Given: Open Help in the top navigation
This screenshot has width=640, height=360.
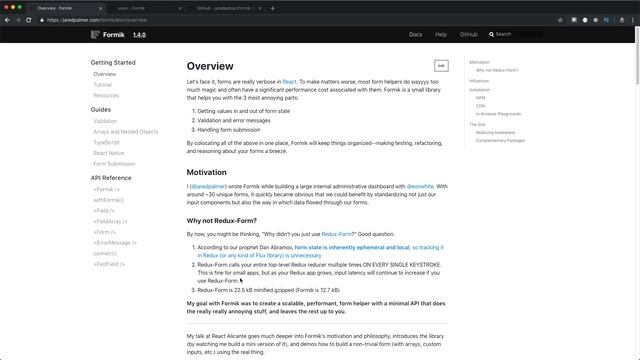Looking at the screenshot, I should click(x=441, y=35).
